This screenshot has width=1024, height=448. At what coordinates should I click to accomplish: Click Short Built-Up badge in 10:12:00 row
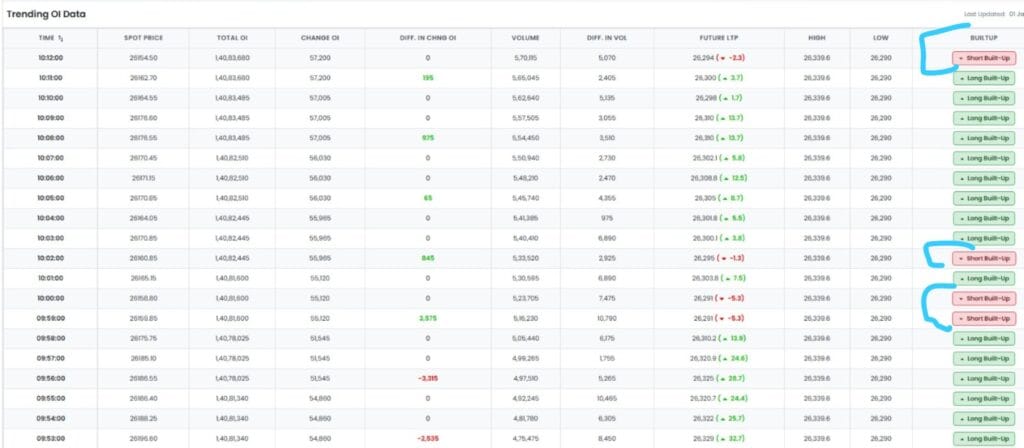(983, 58)
